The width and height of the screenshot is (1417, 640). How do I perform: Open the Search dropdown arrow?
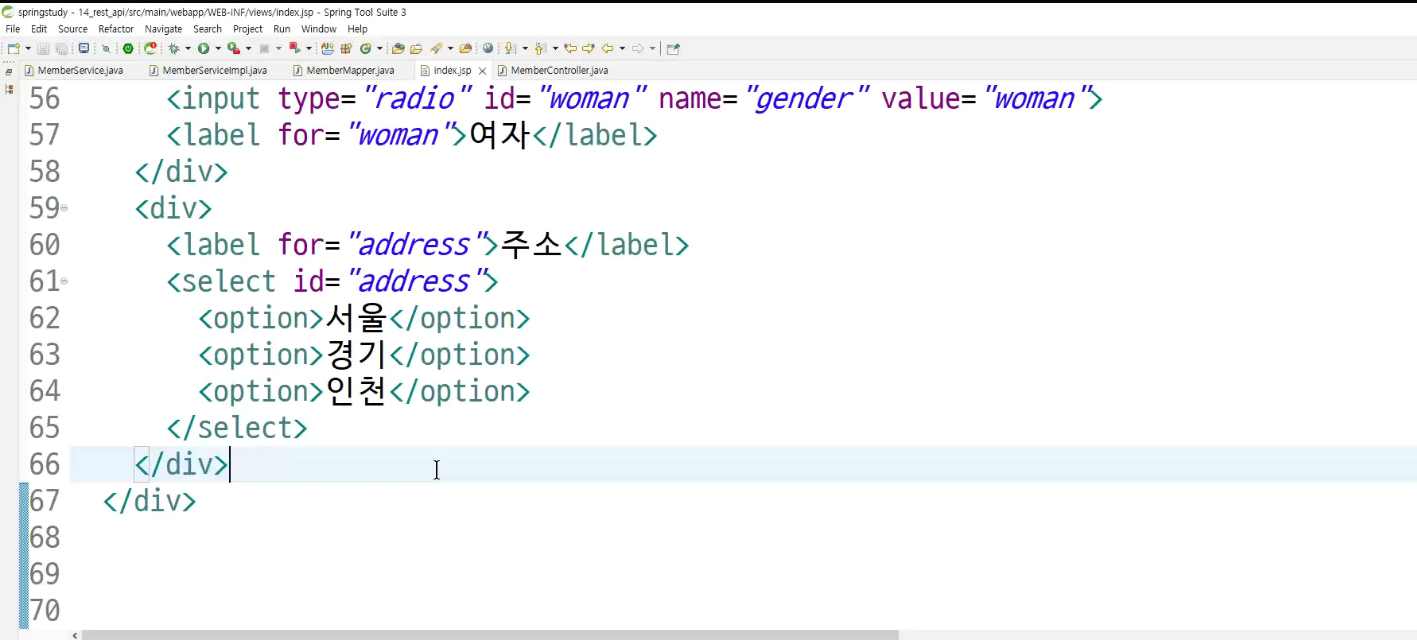coord(450,48)
